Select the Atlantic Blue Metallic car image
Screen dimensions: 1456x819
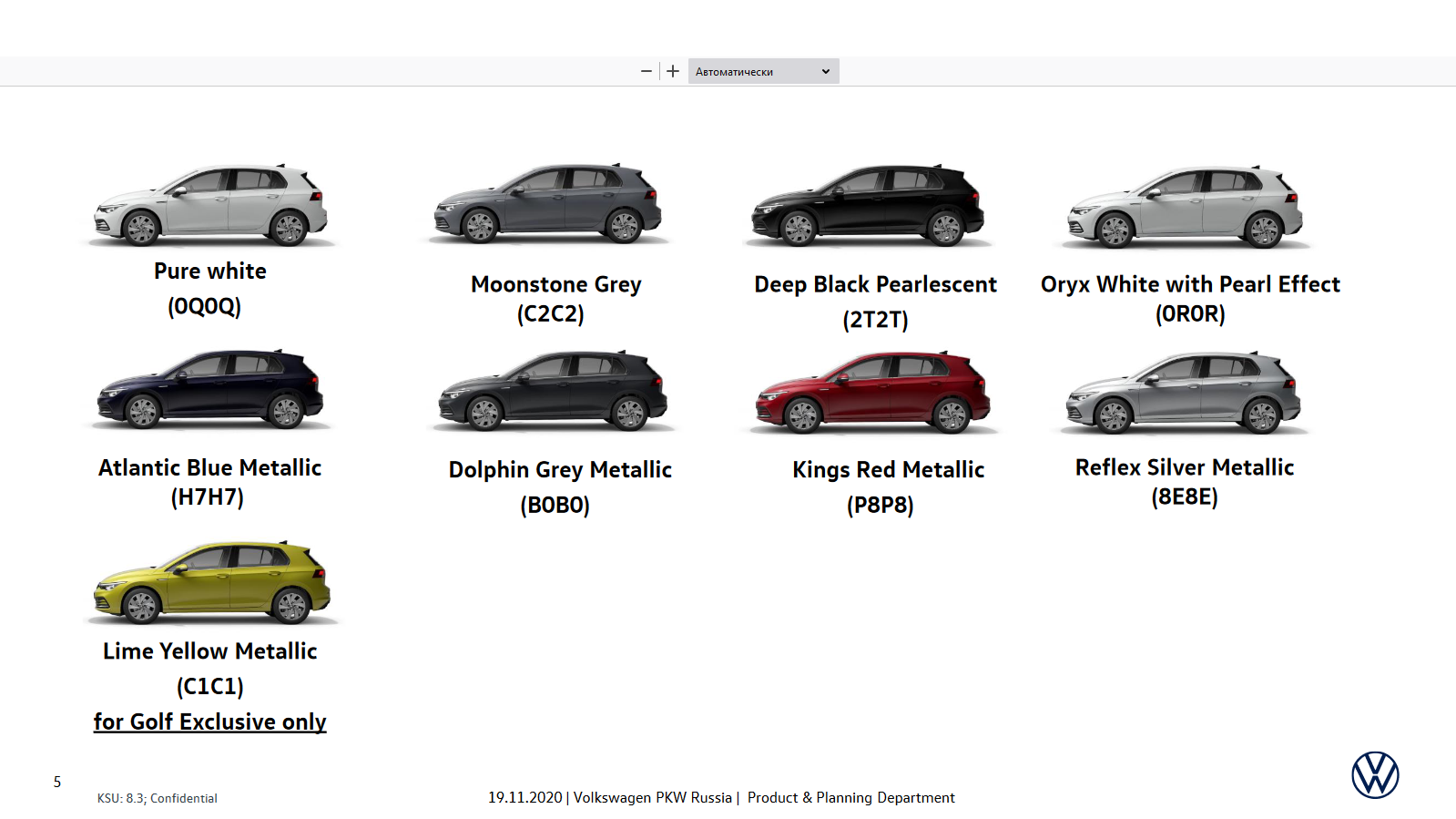(x=209, y=388)
